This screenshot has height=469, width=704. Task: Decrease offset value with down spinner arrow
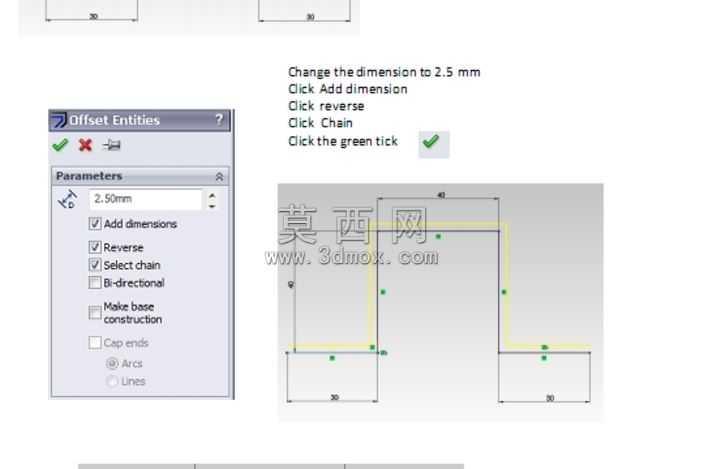[x=212, y=206]
